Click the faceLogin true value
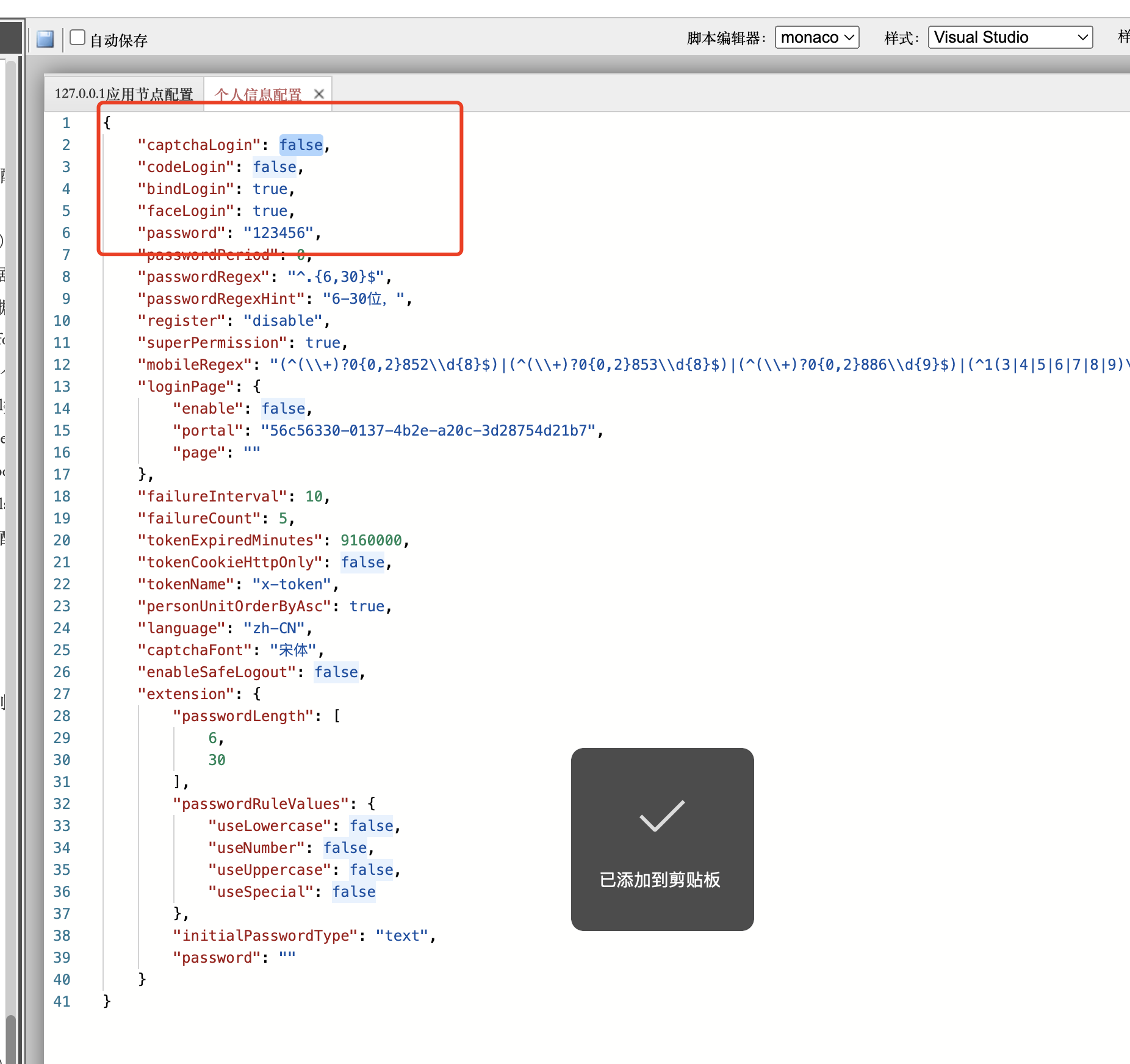Screen dimensions: 1130x1064 (270, 211)
